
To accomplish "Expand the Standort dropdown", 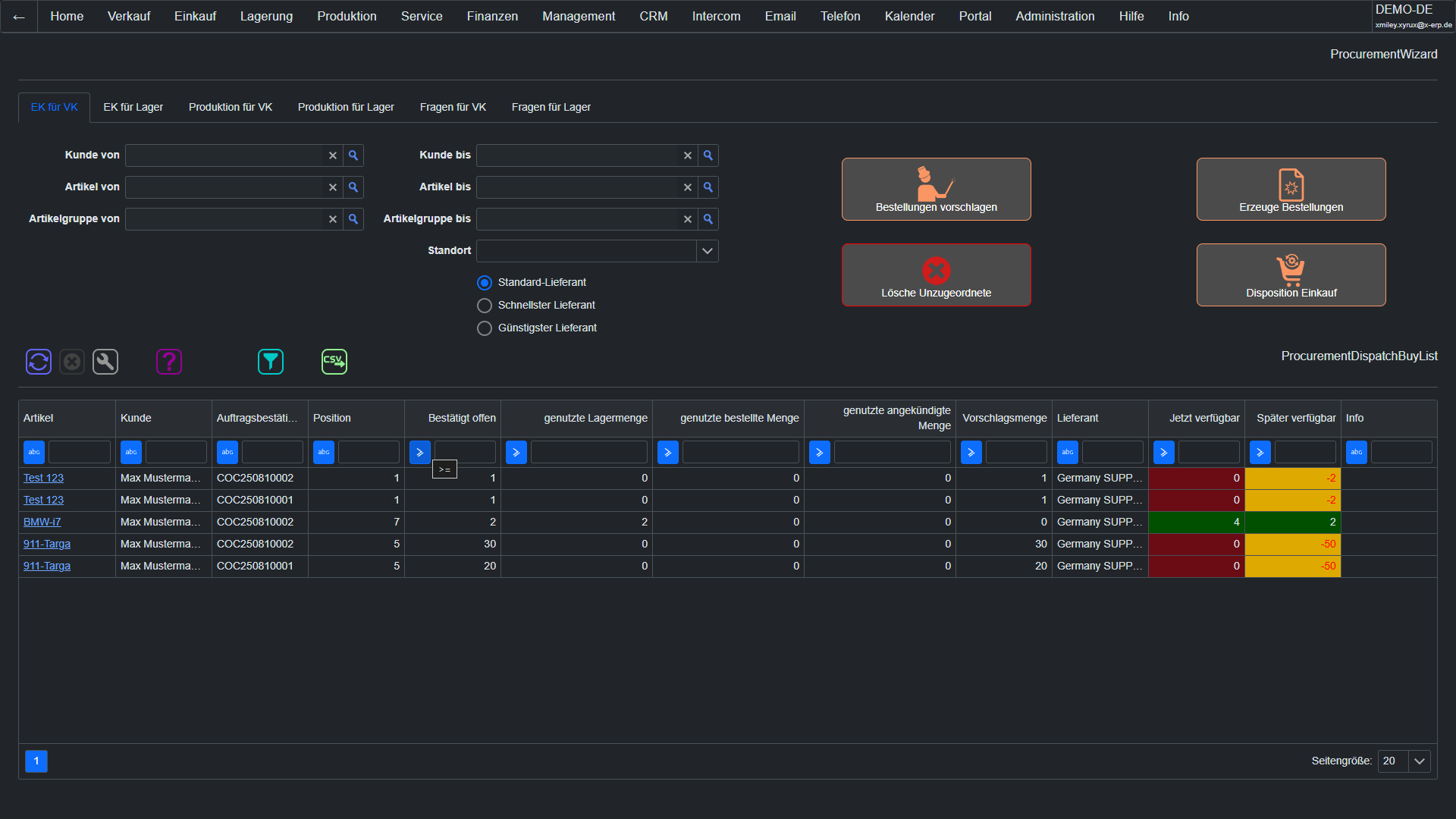I will (x=708, y=251).
